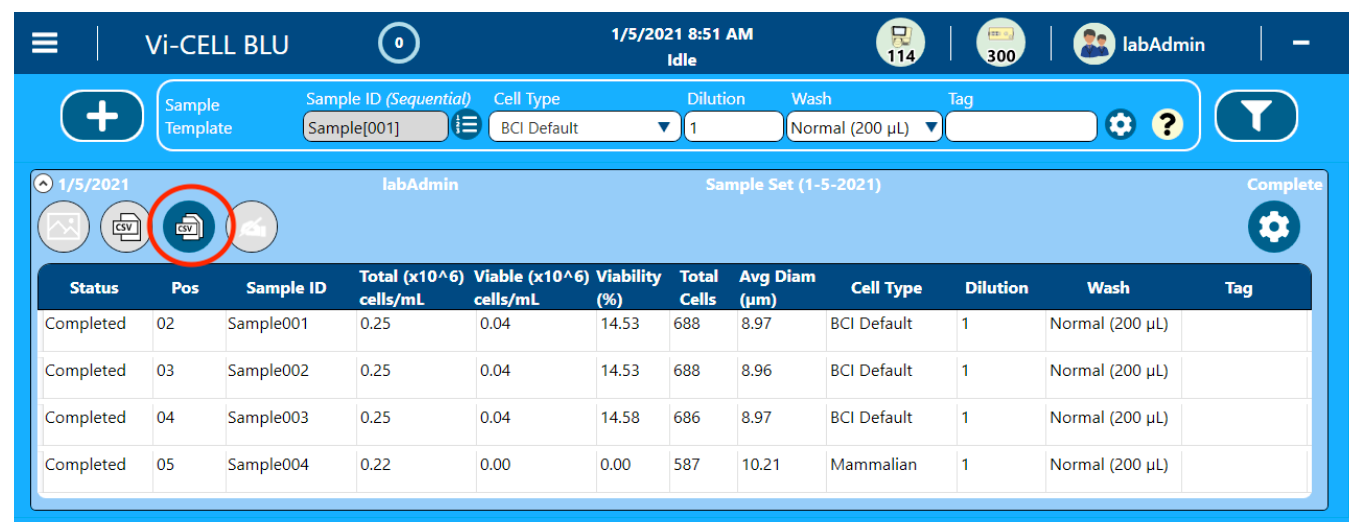Click the Total Cells column header
Viewport: 1362px width, 526px height.
tap(699, 287)
